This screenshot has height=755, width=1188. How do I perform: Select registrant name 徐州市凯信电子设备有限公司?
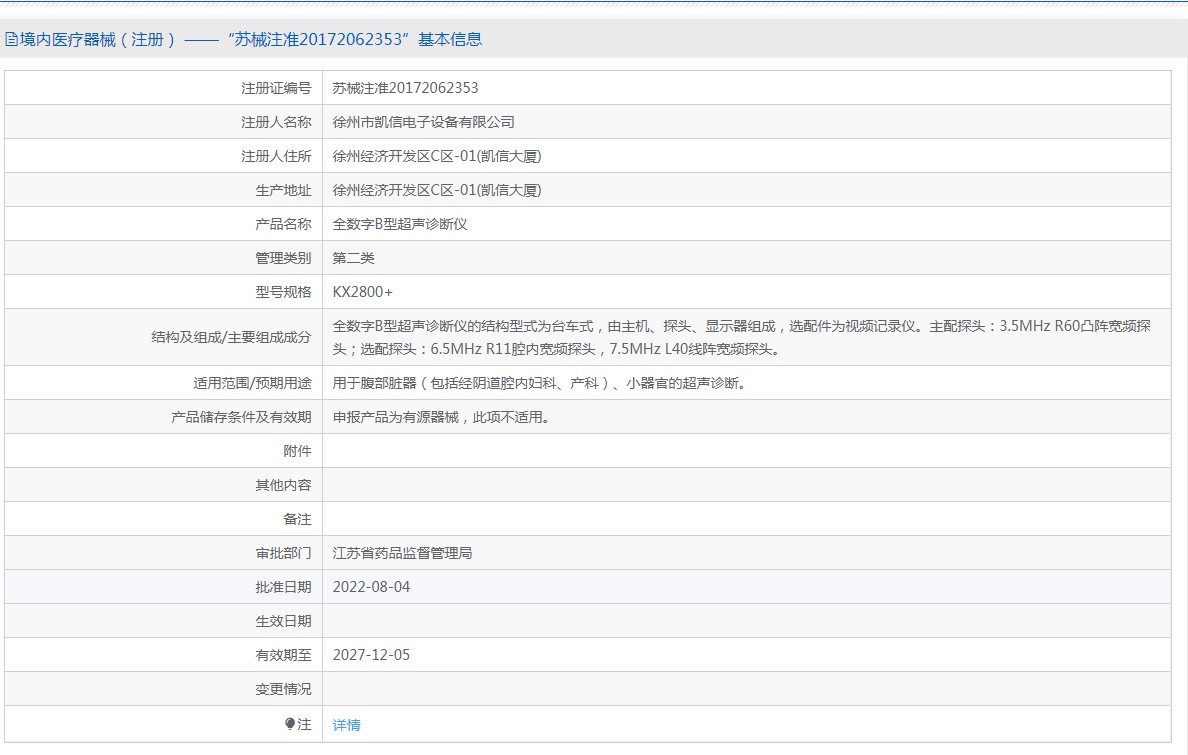pyautogui.click(x=423, y=122)
